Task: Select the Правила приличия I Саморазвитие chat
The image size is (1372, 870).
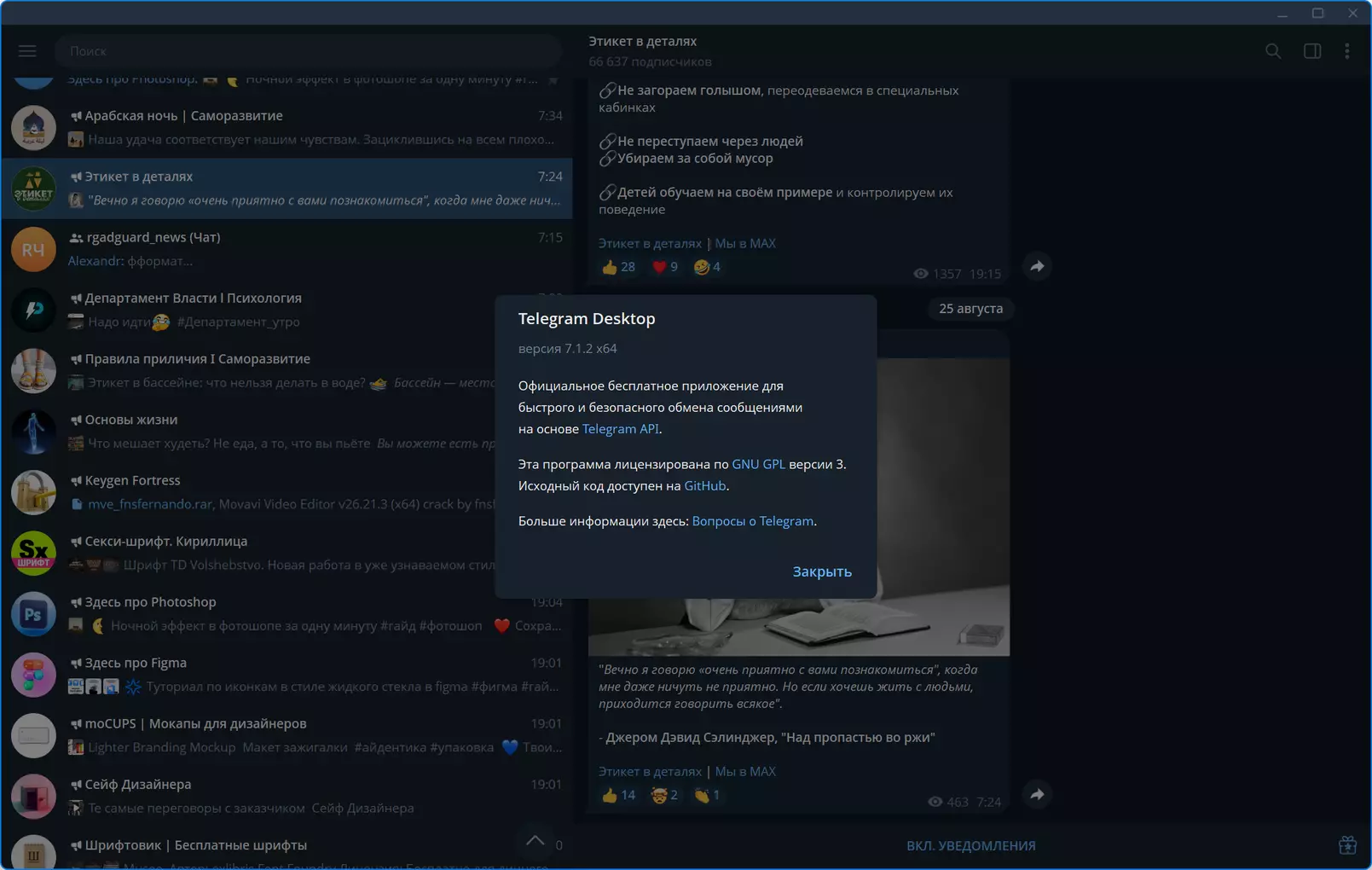Action: tap(287, 371)
